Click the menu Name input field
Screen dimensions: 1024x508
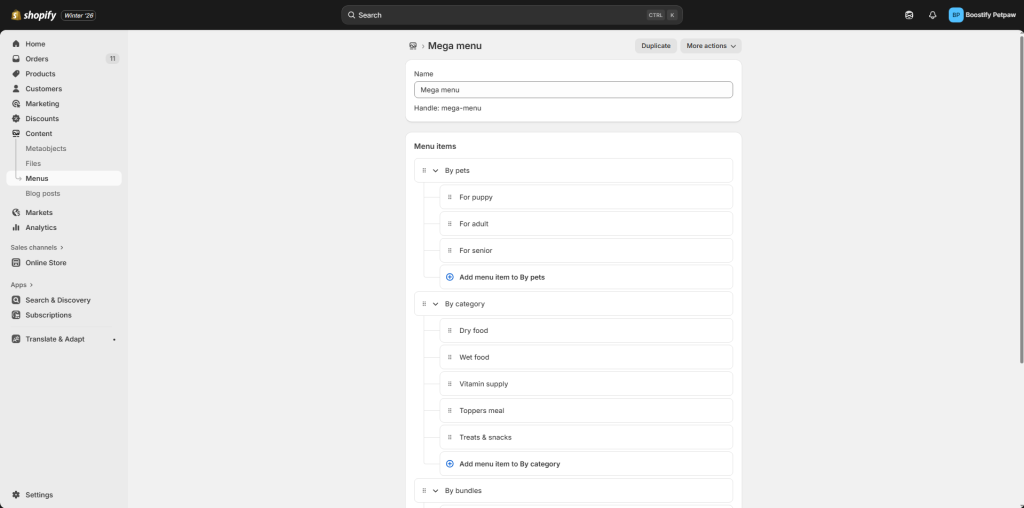point(573,90)
